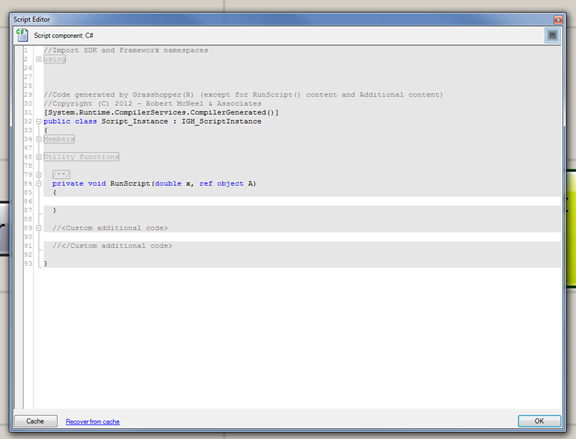Screen dimensions: 576x439
Task: Click line number 84 in the gutter
Action: tap(28, 184)
